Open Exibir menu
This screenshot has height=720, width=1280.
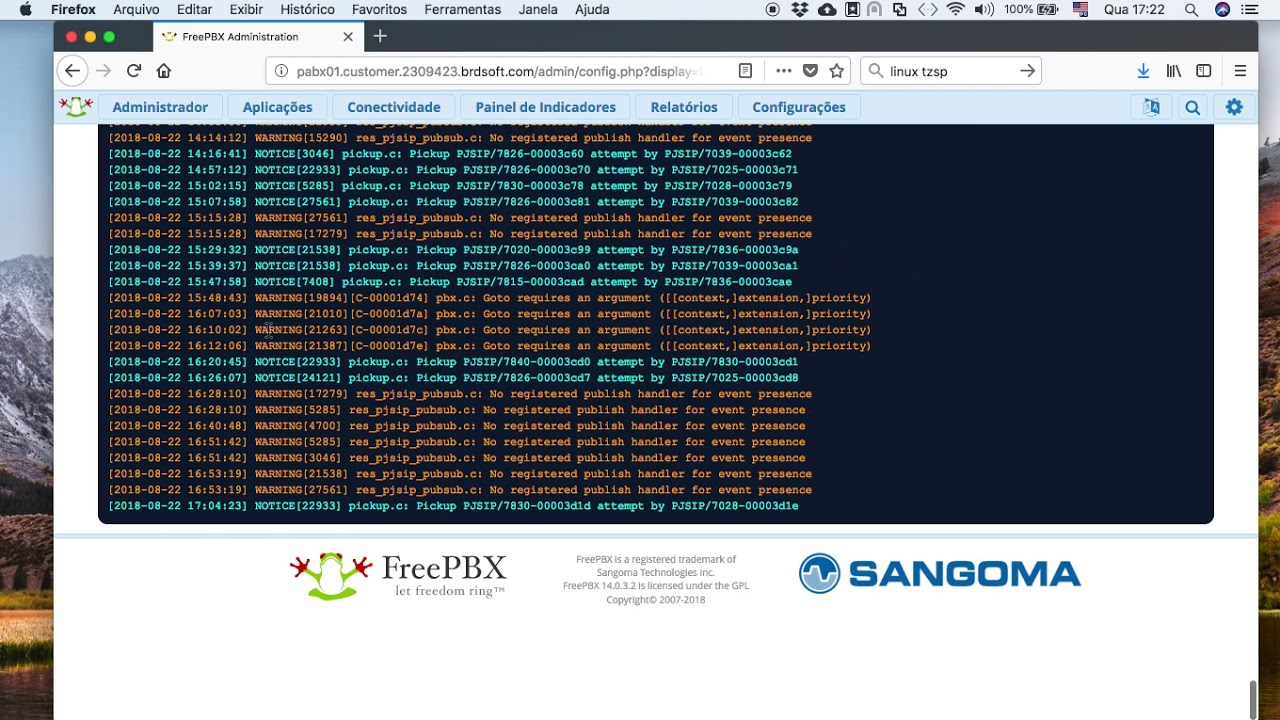[x=246, y=10]
